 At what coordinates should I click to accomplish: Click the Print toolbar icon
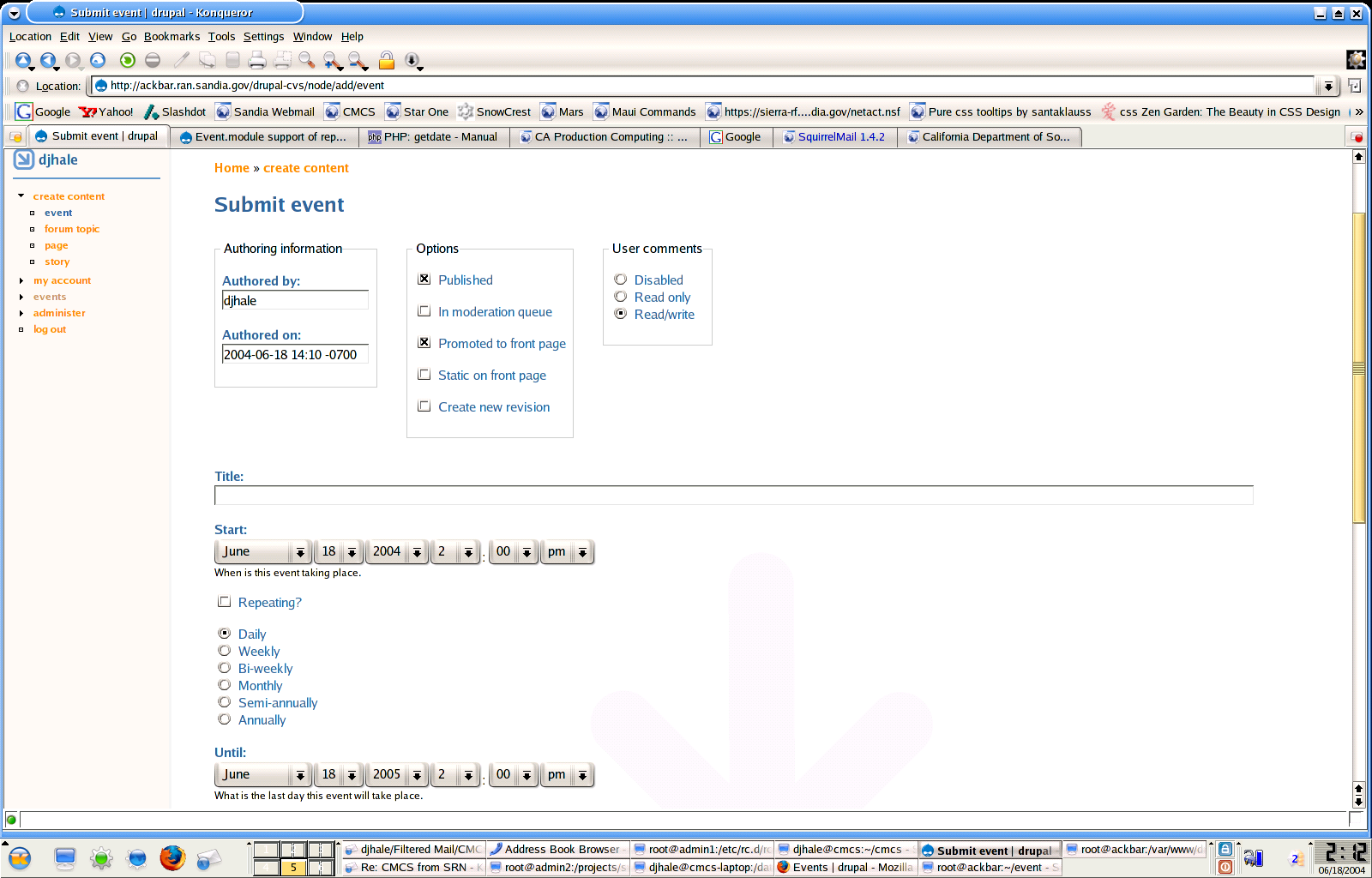click(256, 60)
